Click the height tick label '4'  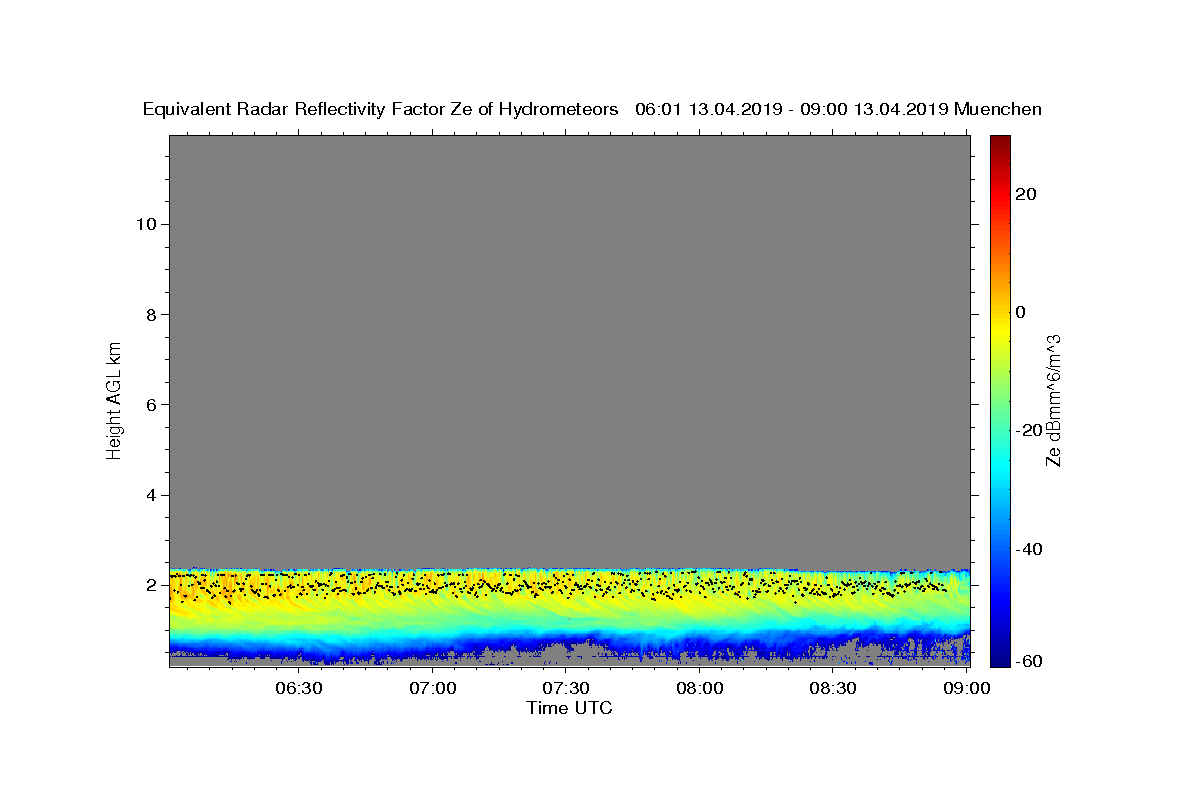point(150,495)
